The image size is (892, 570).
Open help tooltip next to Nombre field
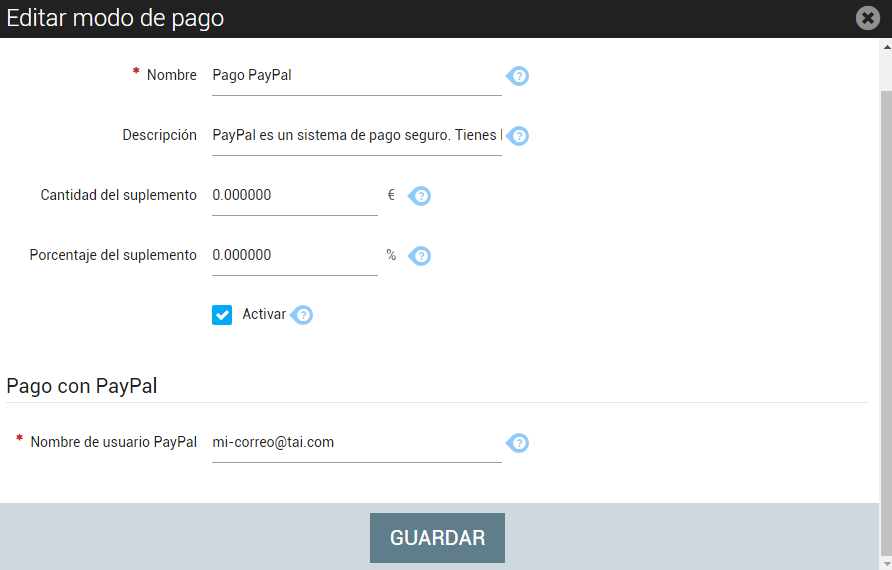518,76
